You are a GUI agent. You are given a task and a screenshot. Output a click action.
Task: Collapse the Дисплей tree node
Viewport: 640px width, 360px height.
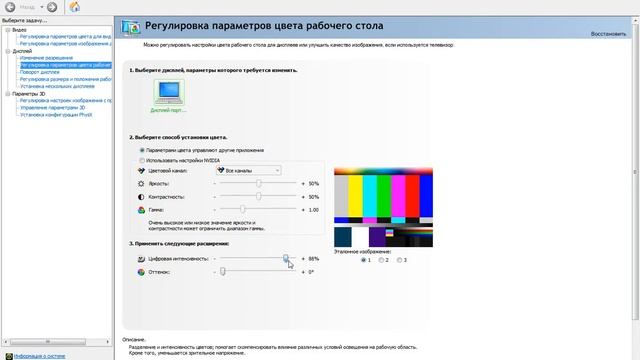coord(8,51)
